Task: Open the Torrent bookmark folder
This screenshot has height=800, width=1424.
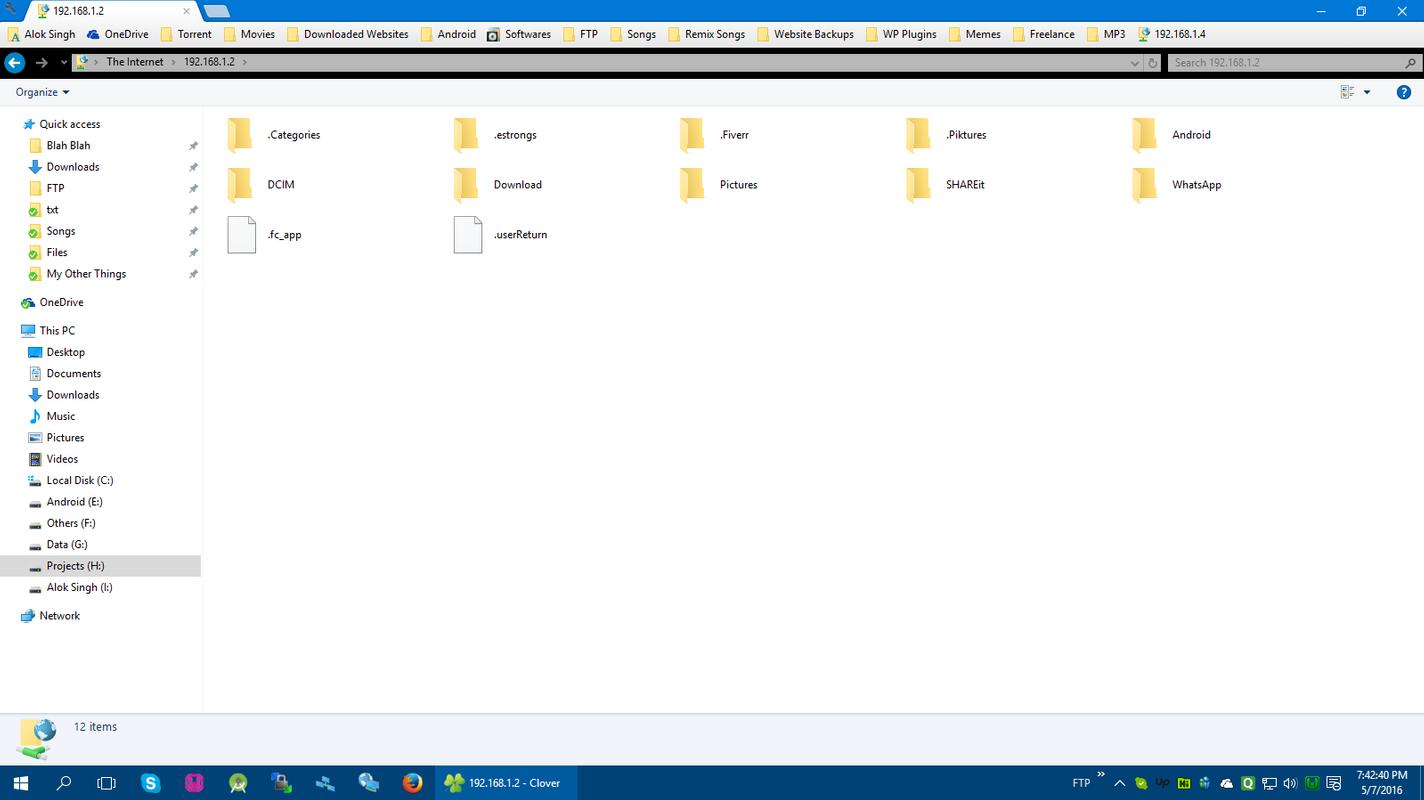Action: tap(186, 34)
